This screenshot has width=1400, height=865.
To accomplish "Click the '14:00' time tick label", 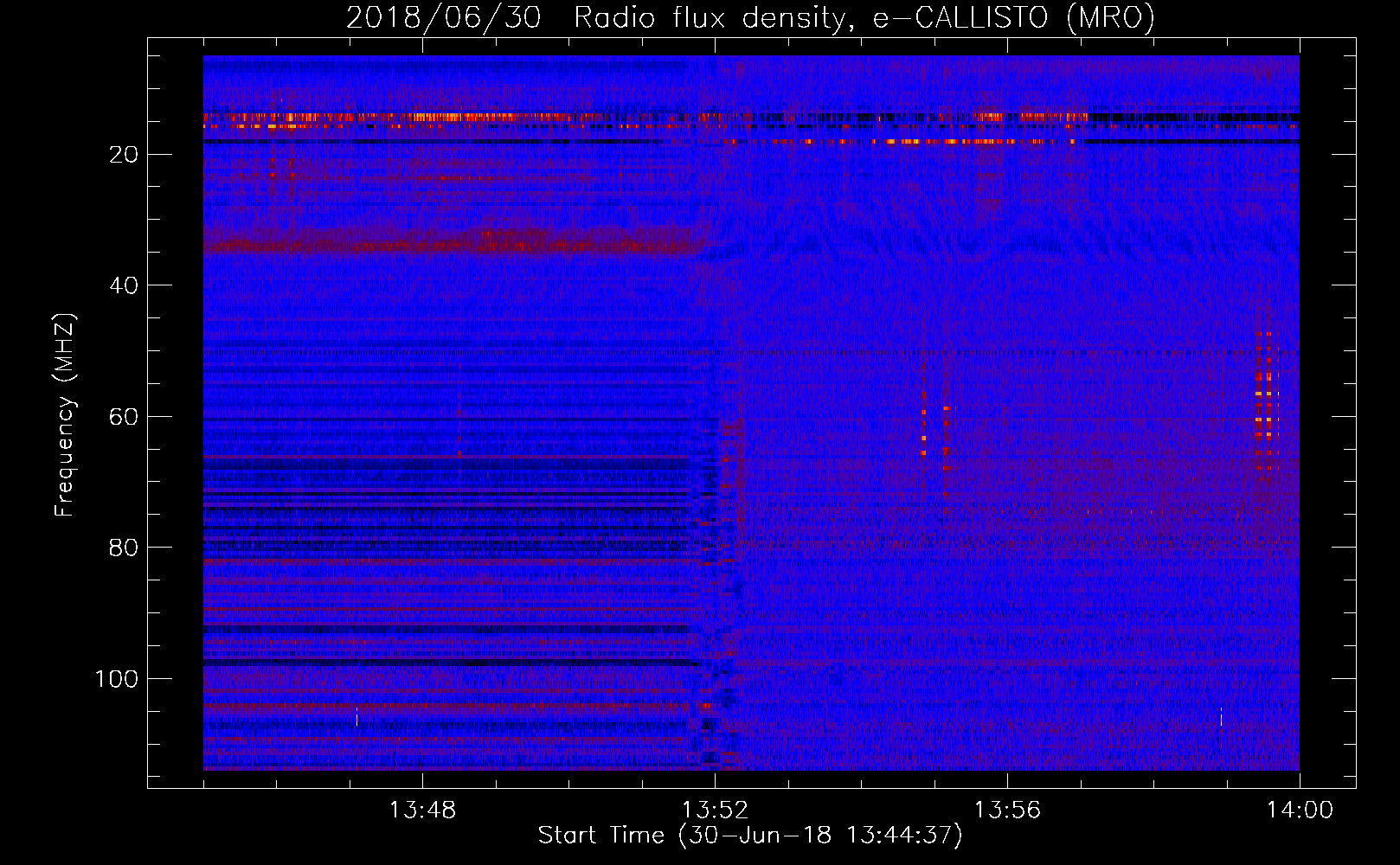I will coord(1300,811).
